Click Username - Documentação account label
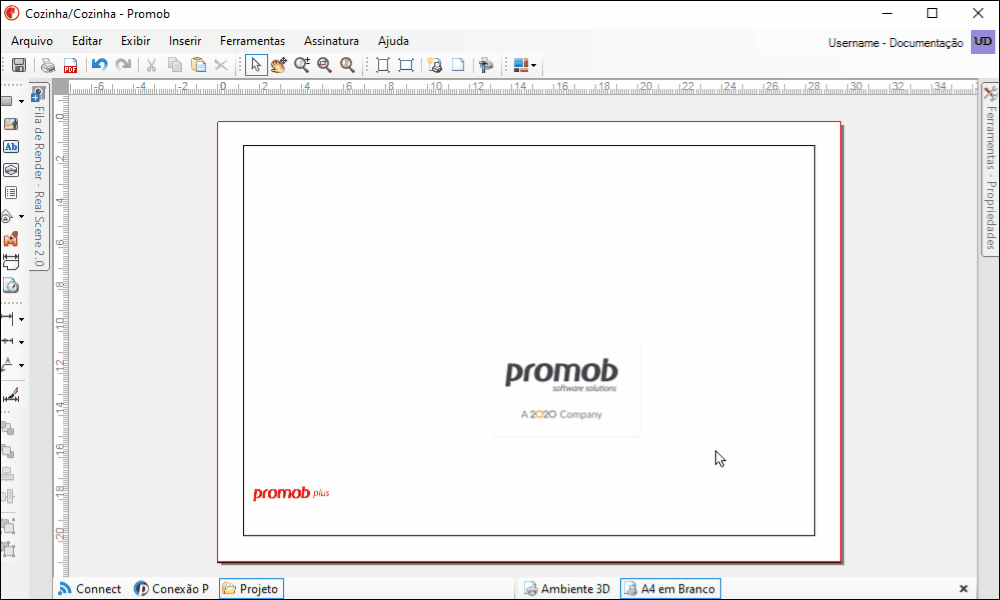The image size is (1000, 600). point(895,43)
